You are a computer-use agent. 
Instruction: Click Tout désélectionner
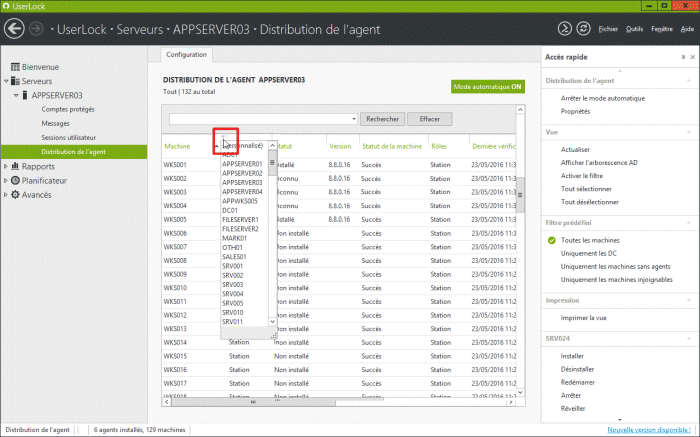590,202
